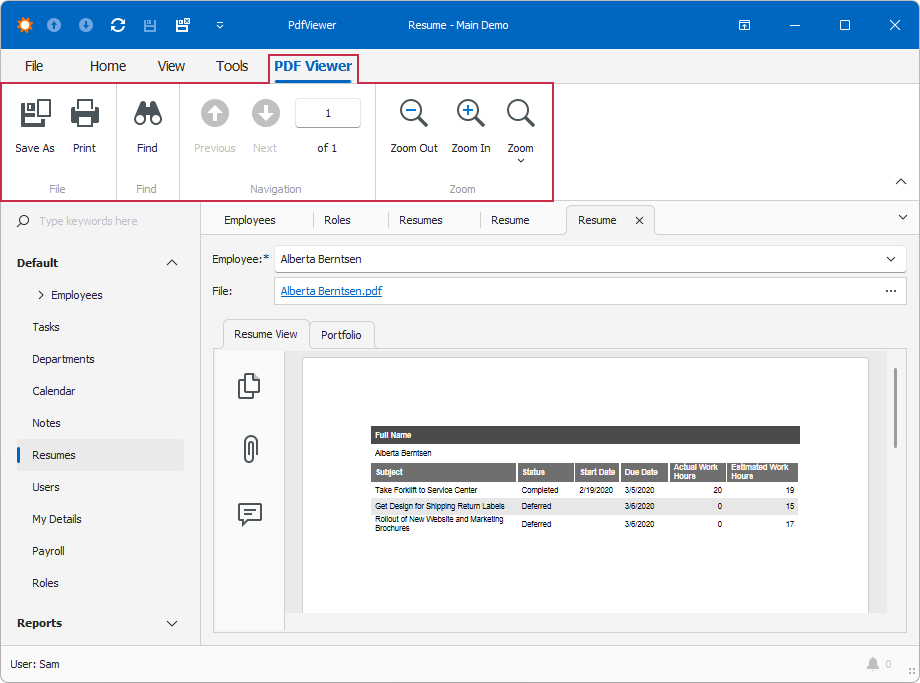
Task: Print the PDF document
Action: [x=85, y=115]
